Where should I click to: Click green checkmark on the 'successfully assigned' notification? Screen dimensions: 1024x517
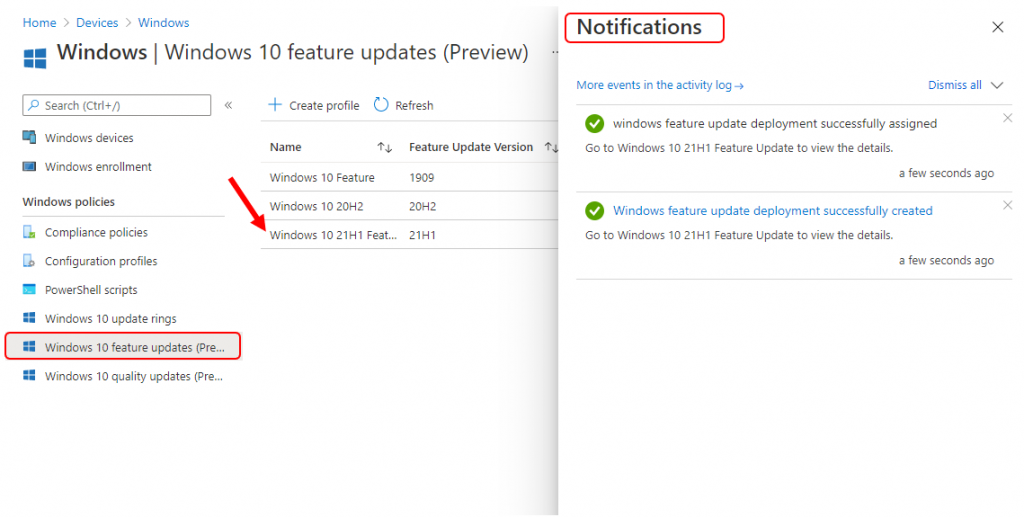(x=594, y=123)
